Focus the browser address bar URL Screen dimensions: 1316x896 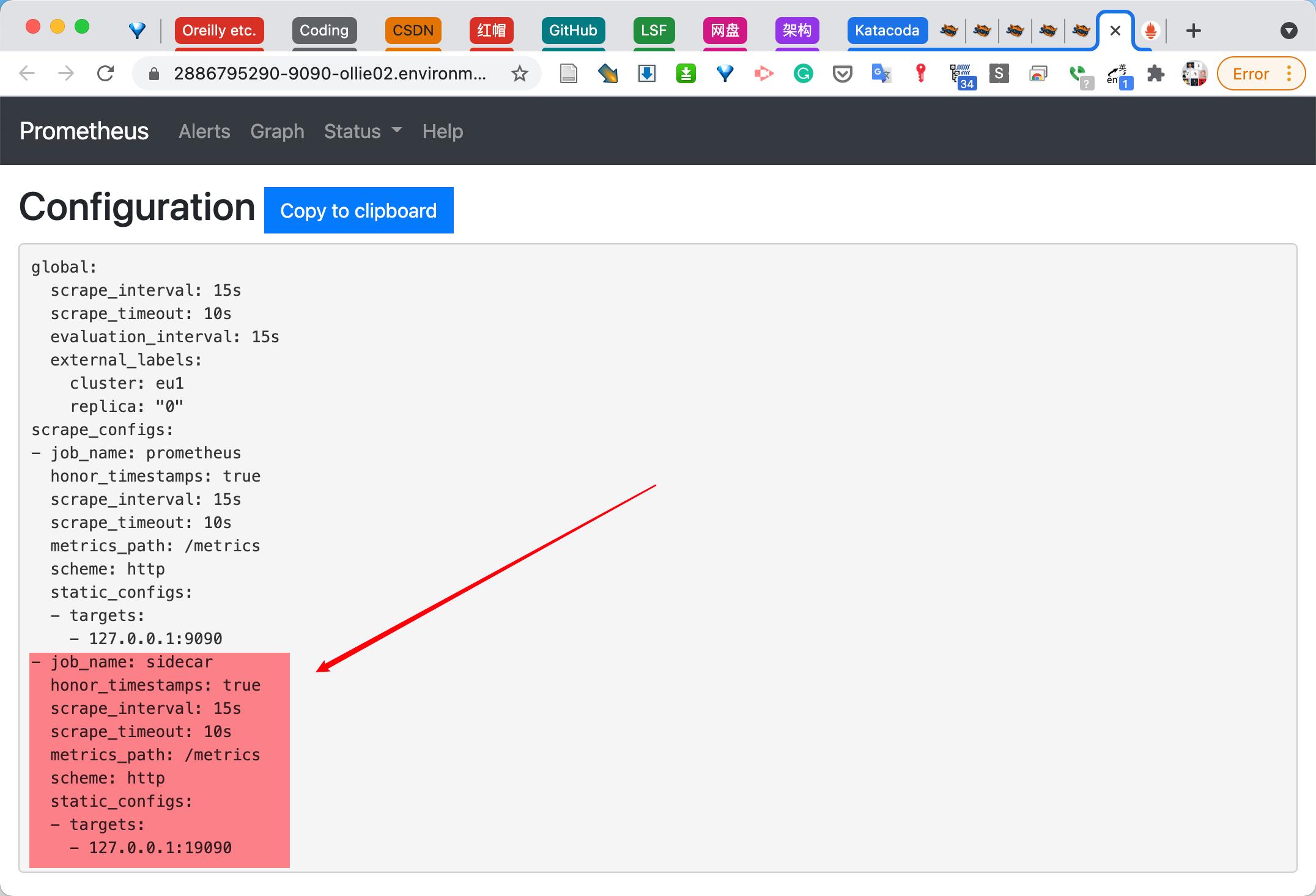click(x=330, y=74)
